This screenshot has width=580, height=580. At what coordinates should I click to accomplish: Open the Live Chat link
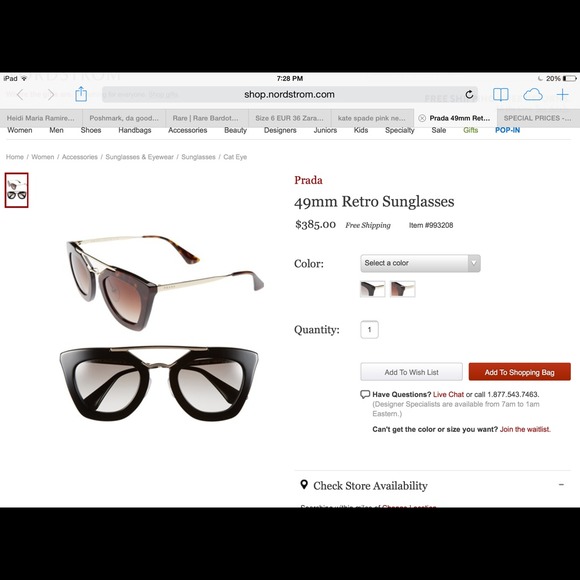point(448,394)
